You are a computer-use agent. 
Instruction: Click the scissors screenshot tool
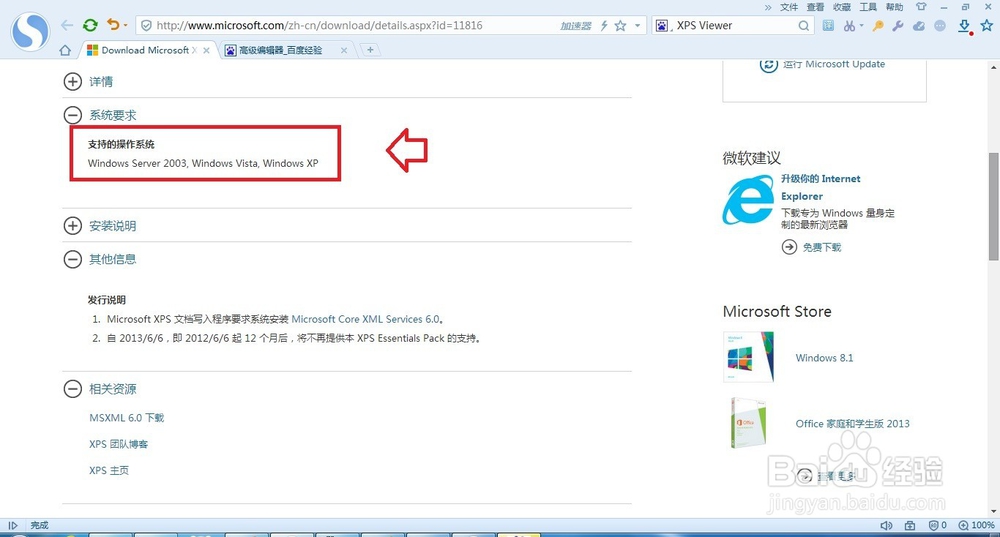coord(849,26)
